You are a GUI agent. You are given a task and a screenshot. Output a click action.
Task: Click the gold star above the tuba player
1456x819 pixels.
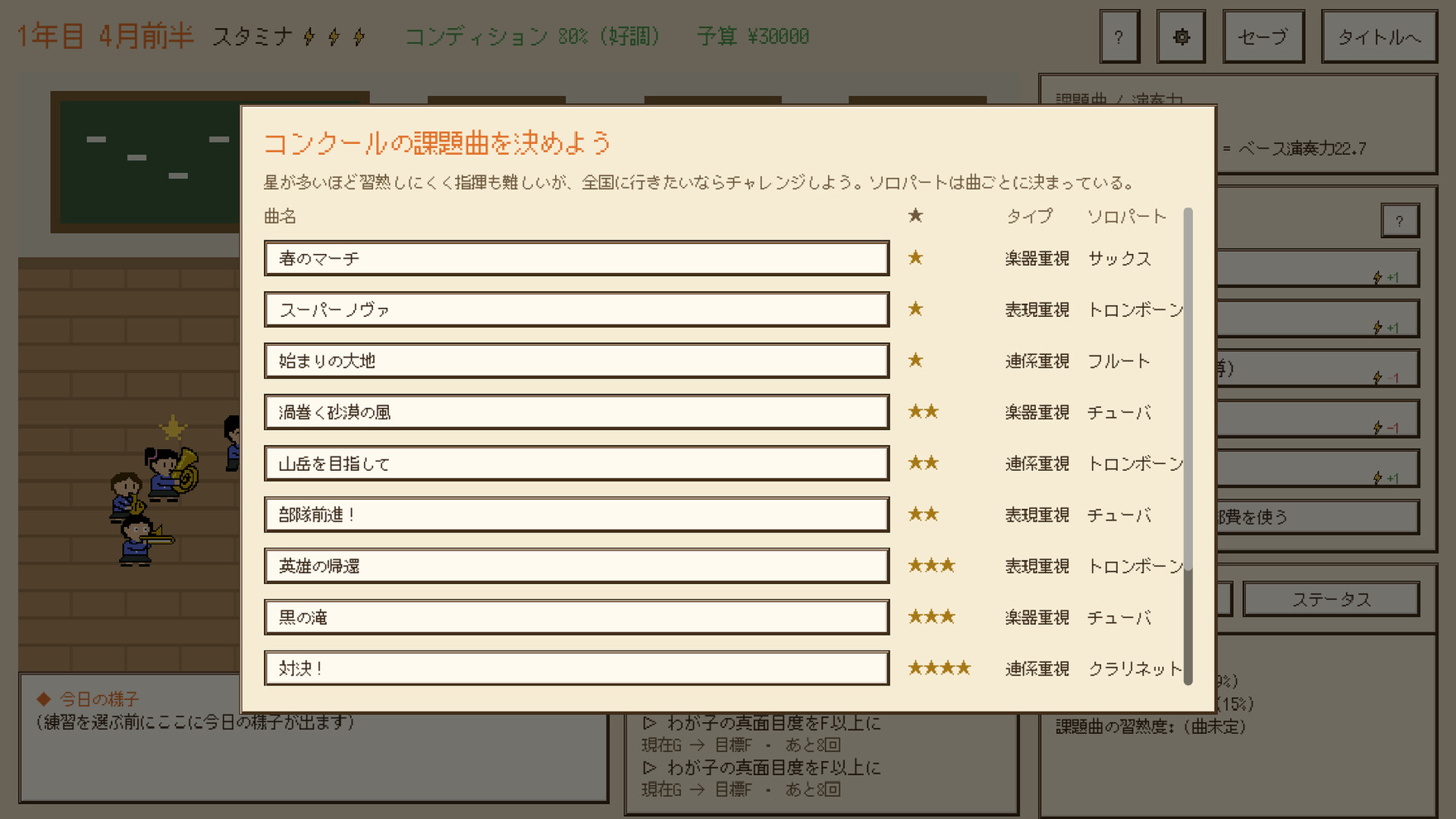[x=173, y=428]
